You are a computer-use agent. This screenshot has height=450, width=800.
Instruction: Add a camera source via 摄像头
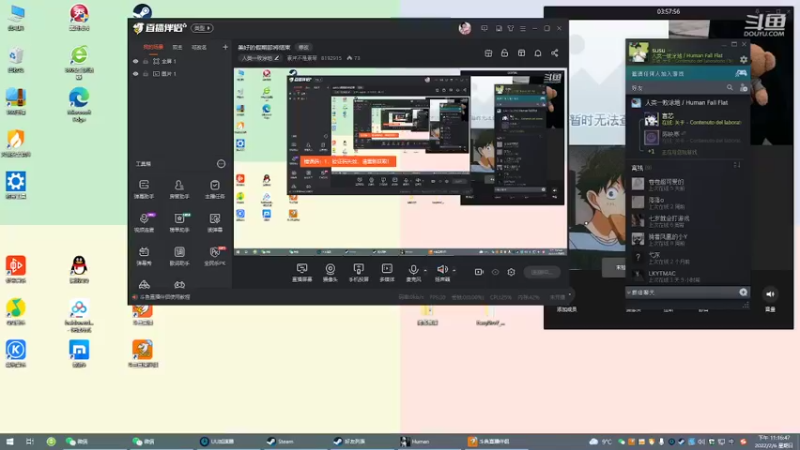(x=331, y=272)
